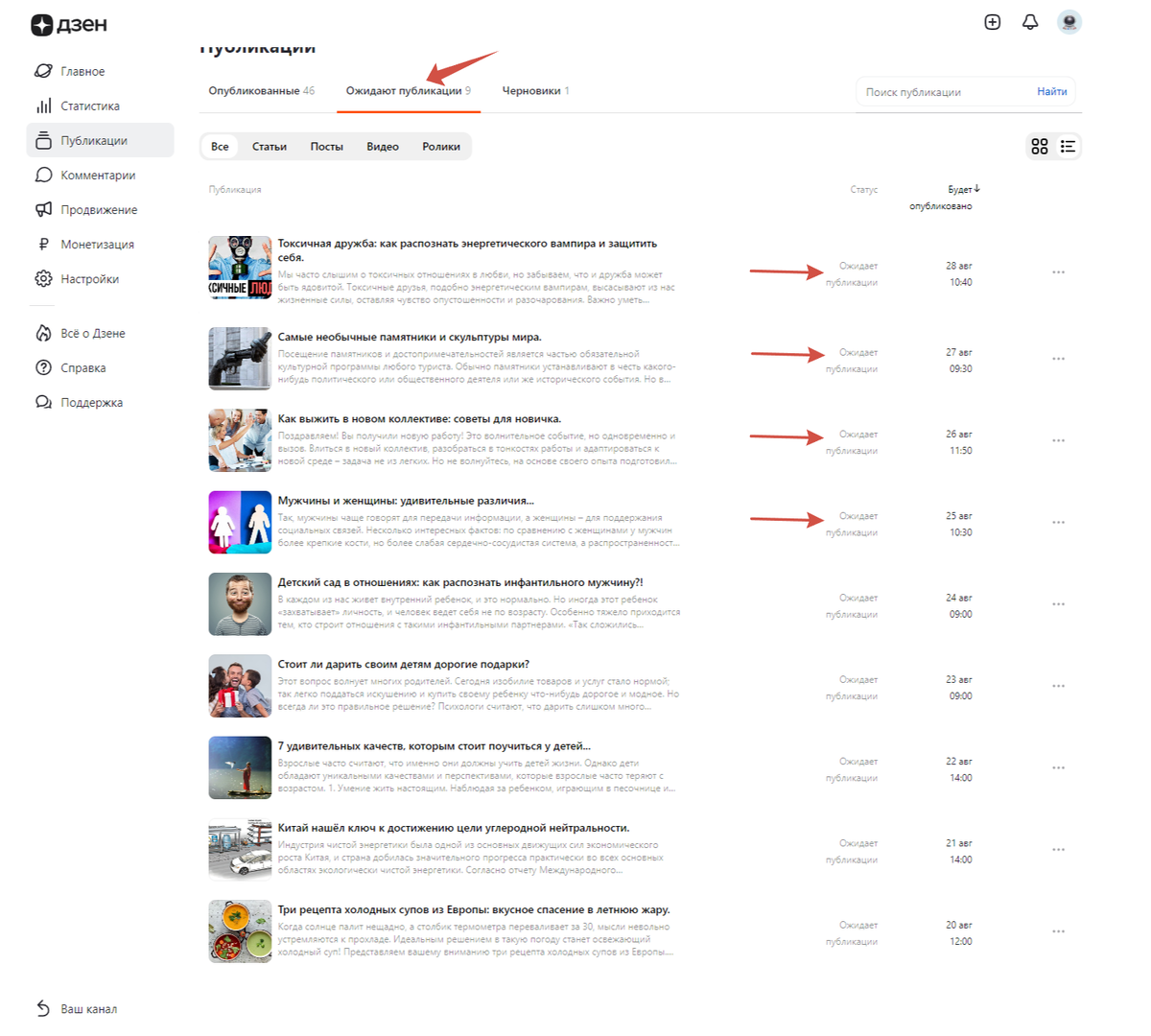Open the user profile avatar
The width and height of the screenshot is (1151, 1036).
1069,22
